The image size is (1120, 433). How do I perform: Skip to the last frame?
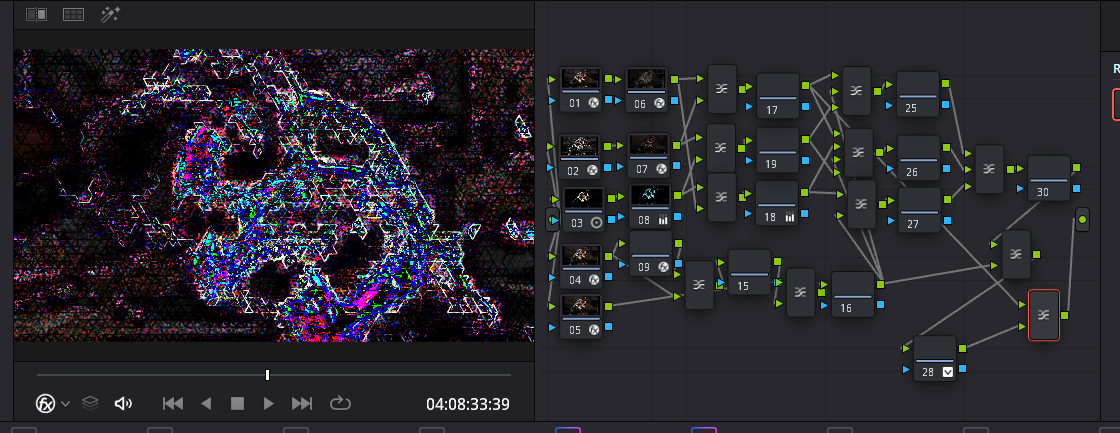[x=301, y=403]
